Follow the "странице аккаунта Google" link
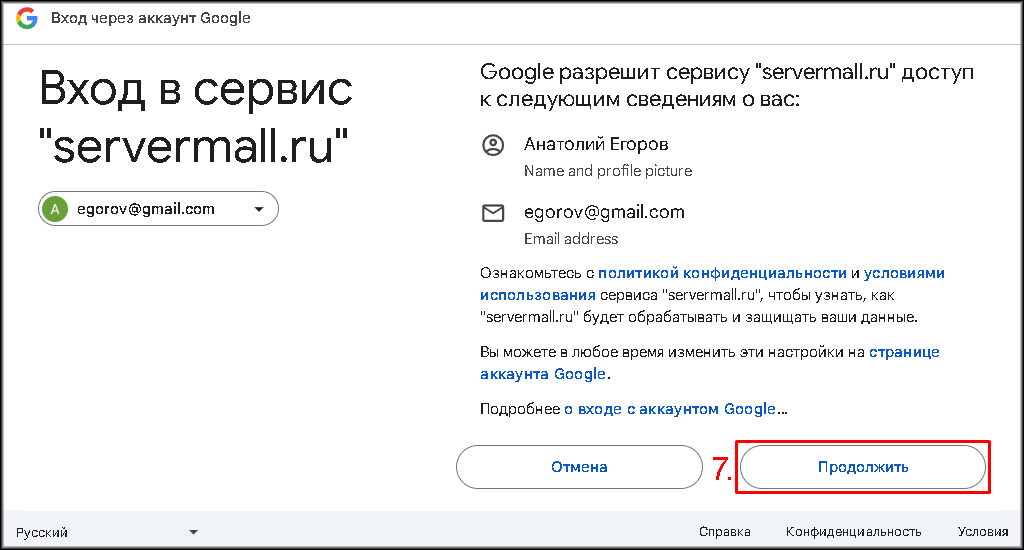This screenshot has height=550, width=1024. tap(904, 352)
